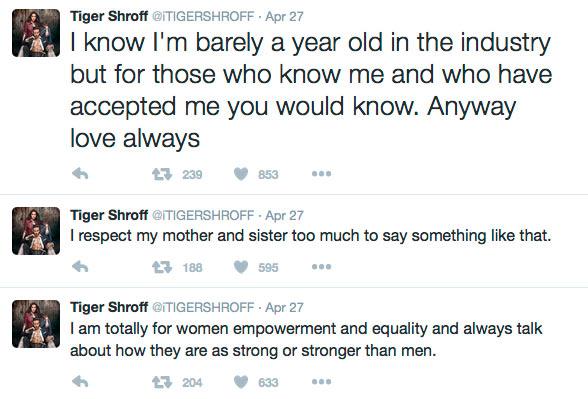Reply to the 'barely a year old' tweet
Viewport: 588px width, 399px height.
(80, 174)
